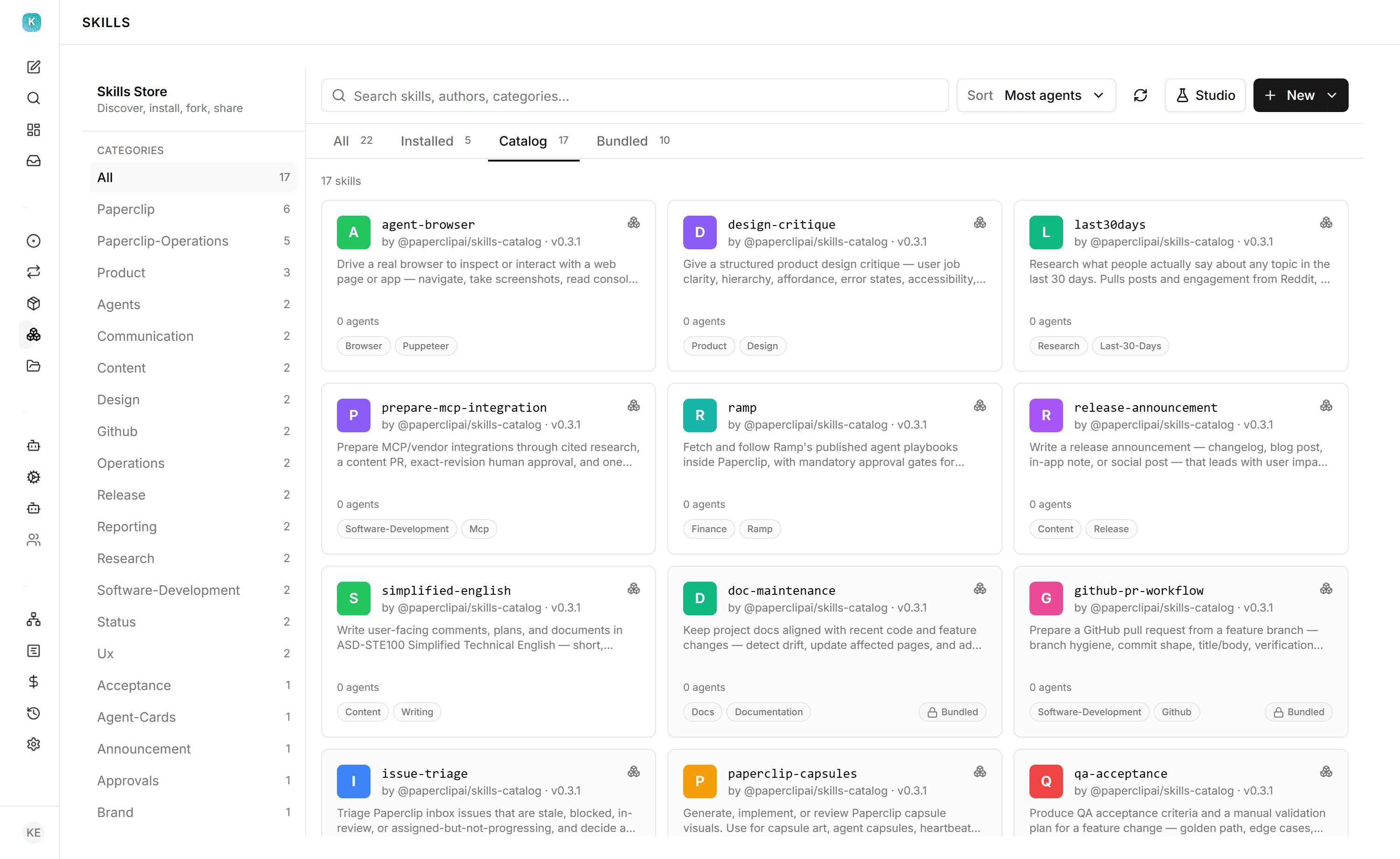Image resolution: width=1400 pixels, height=859 pixels.
Task: Click the Writing tag on simplified-english card
Action: pyautogui.click(x=417, y=712)
